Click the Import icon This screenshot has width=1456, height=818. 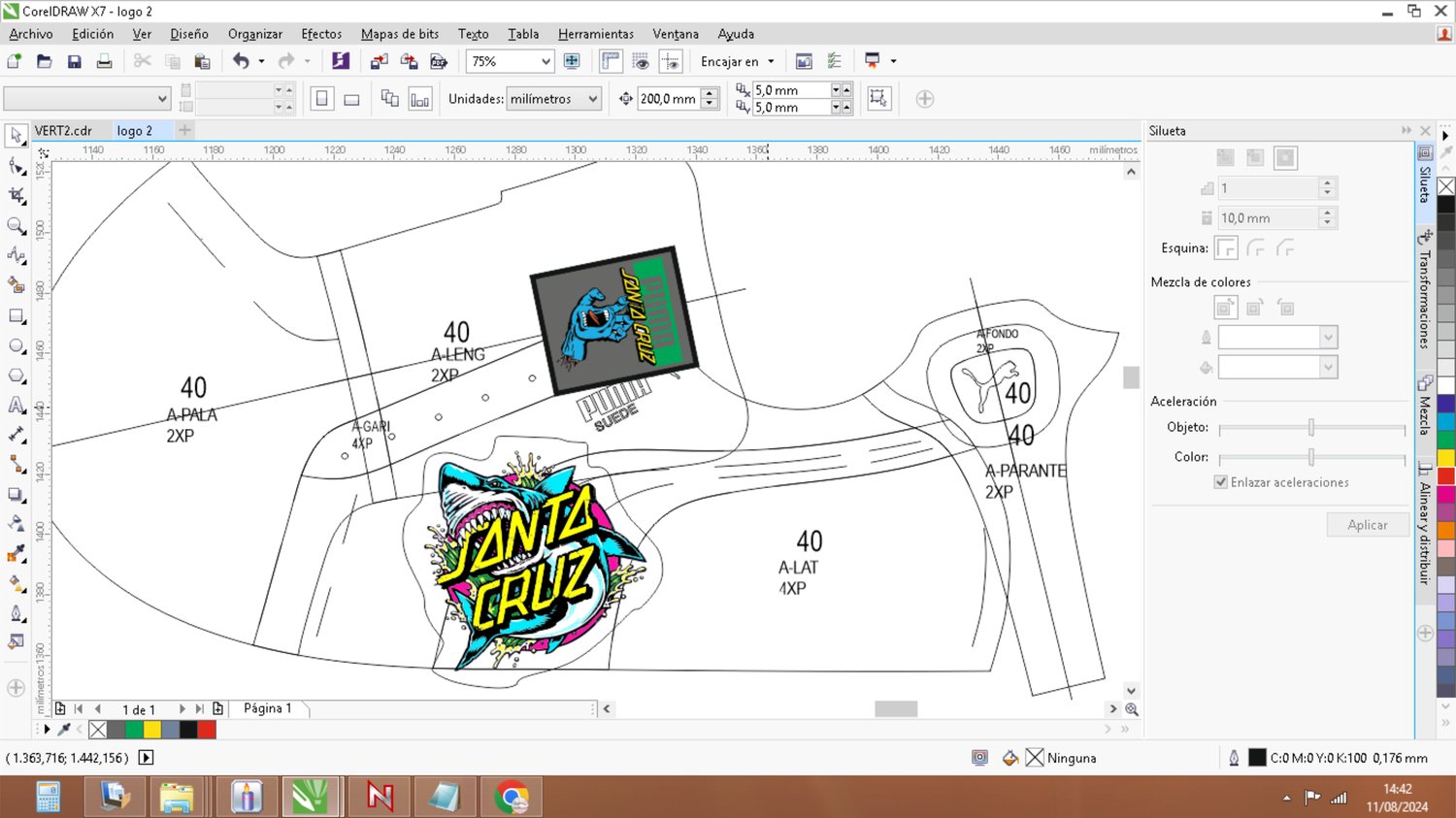[380, 61]
